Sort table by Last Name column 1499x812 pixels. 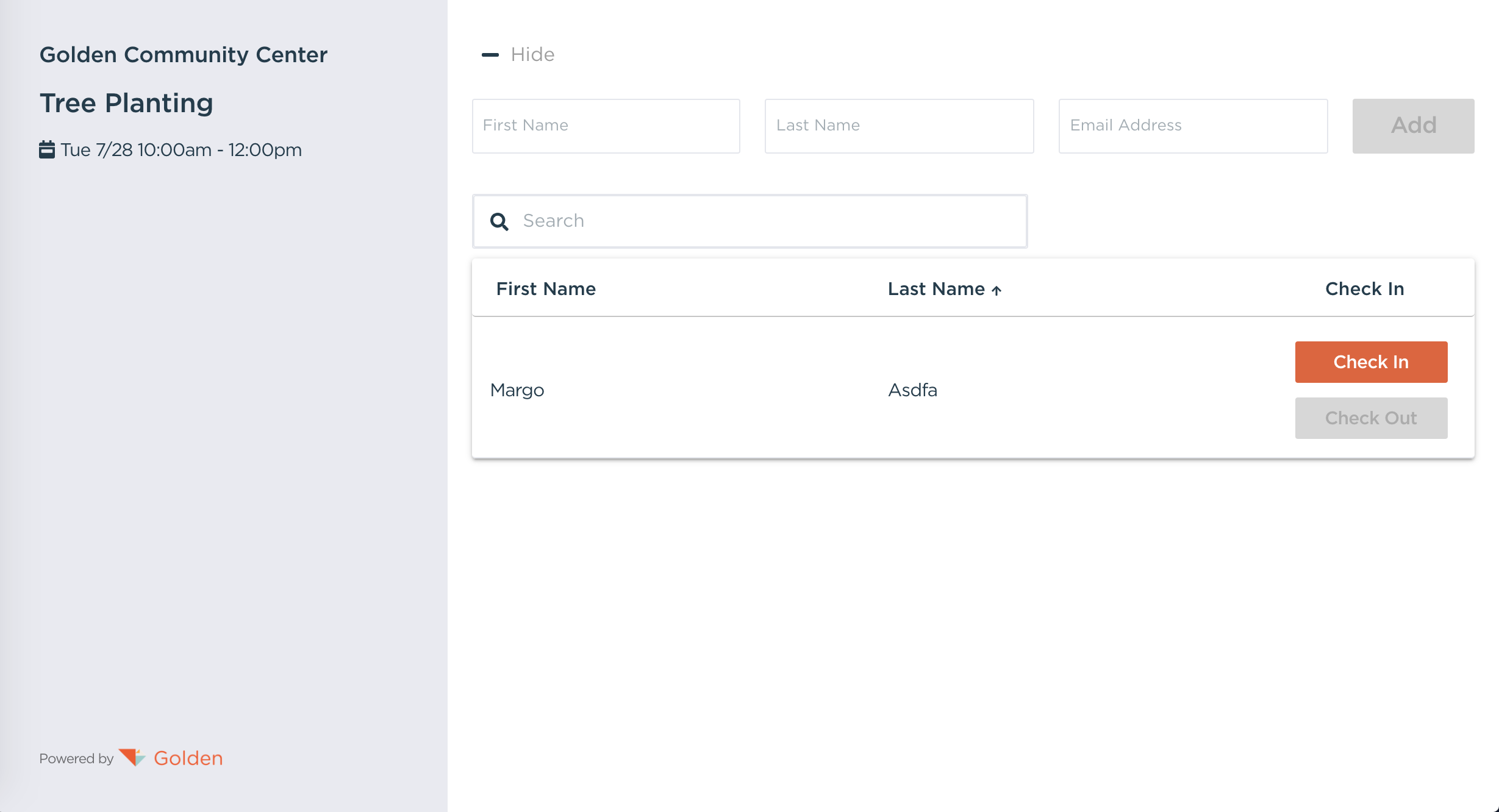[x=936, y=289]
